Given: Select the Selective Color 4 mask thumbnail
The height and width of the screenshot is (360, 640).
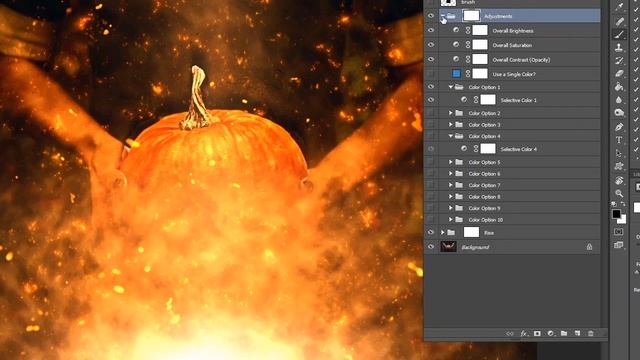Looking at the screenshot, I should [488, 149].
